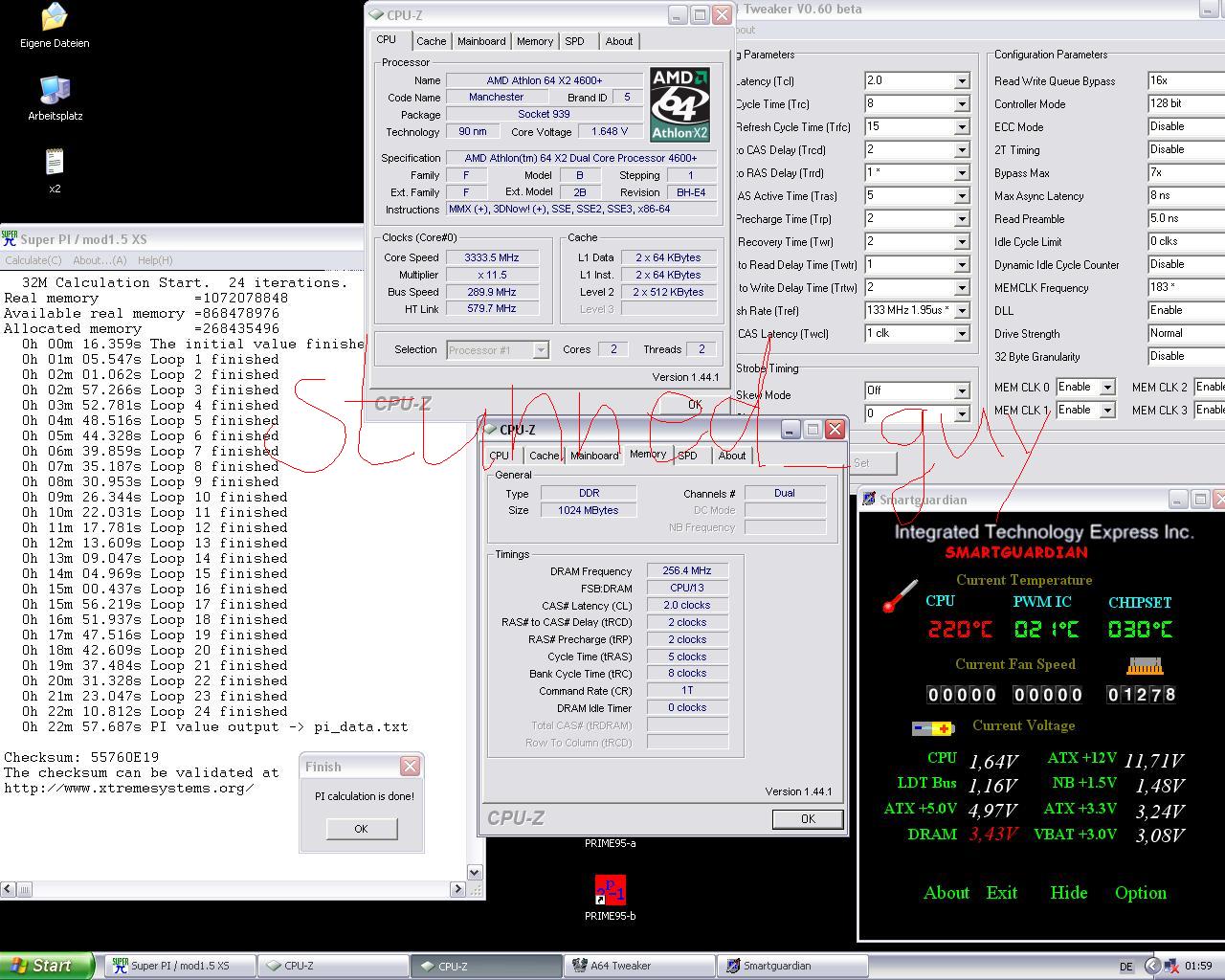The image size is (1225, 980).
Task: Expand the CAS Latency (Tcl) dropdown
Action: coord(962,81)
